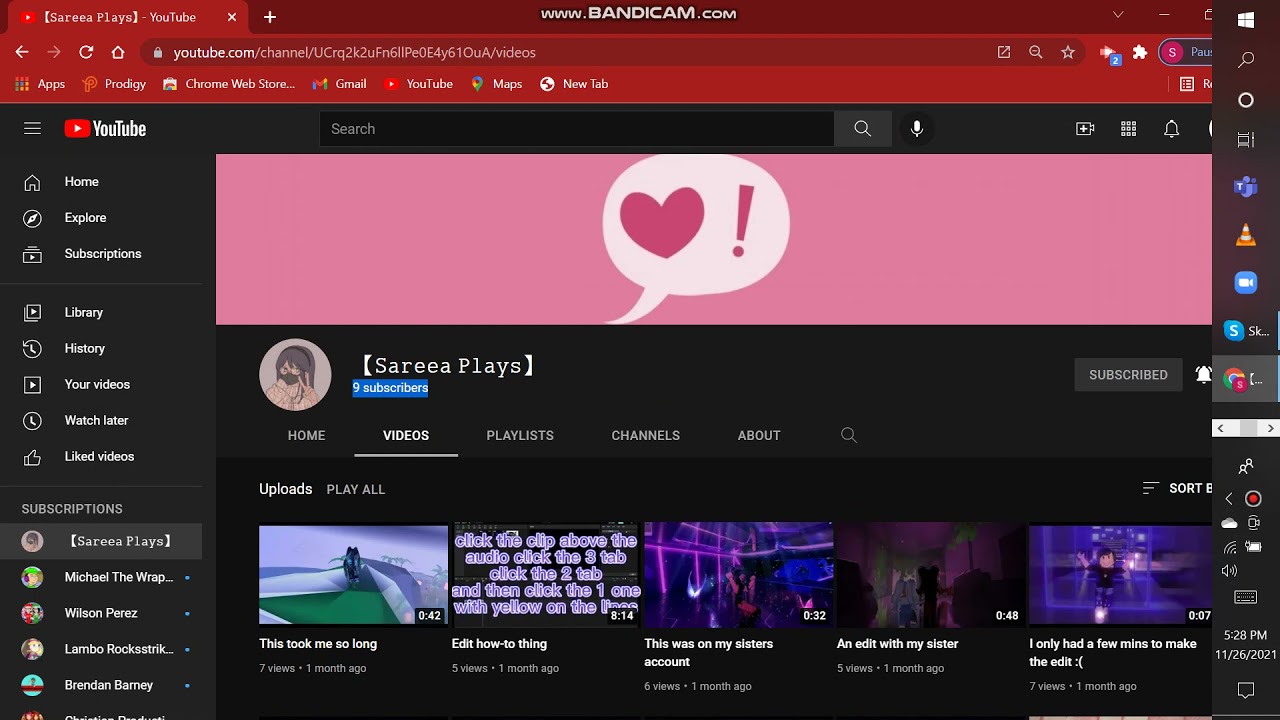Click the search magnifier button
Image resolution: width=1280 pixels, height=720 pixels.
863,129
